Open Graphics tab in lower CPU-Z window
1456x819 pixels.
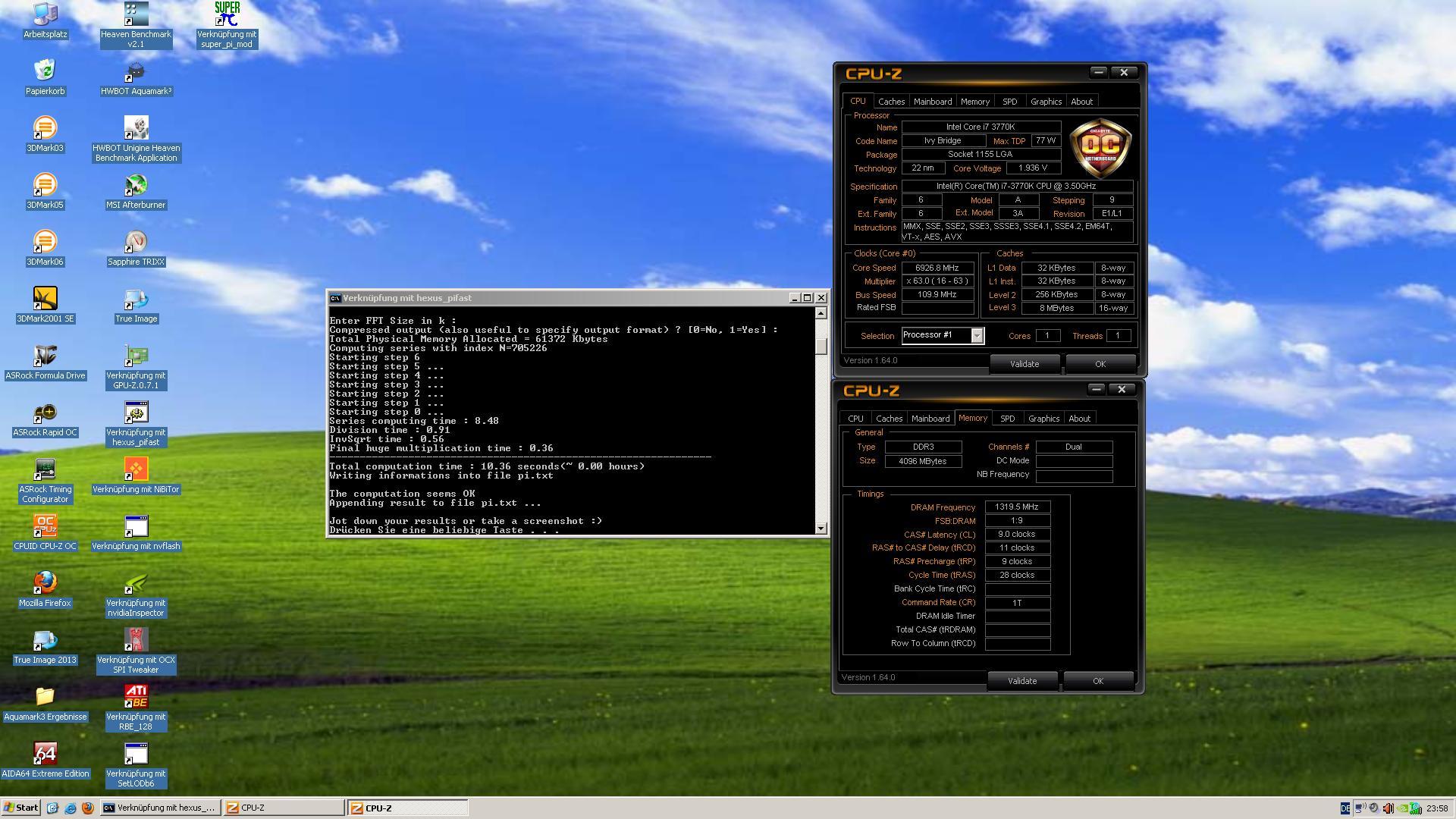(x=1043, y=419)
